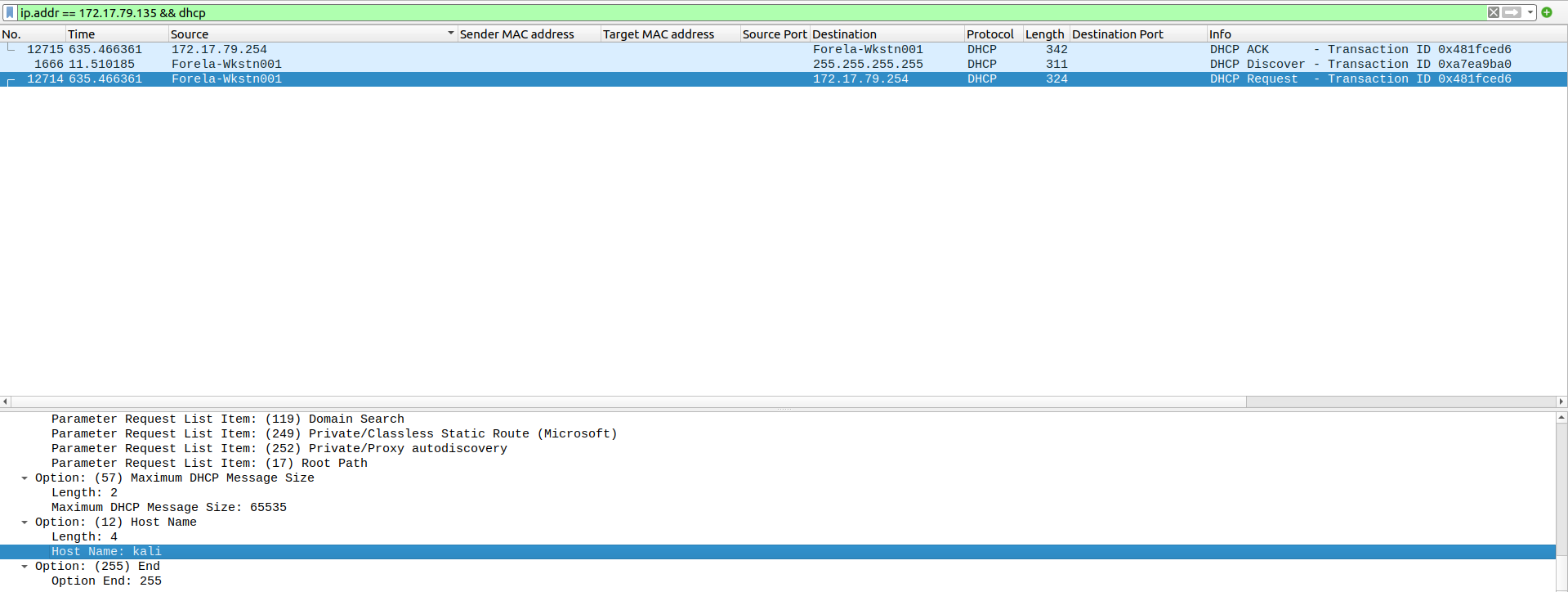Collapse Option (255) End tree node
Viewport: 1568px width, 592px height.
(x=25, y=567)
